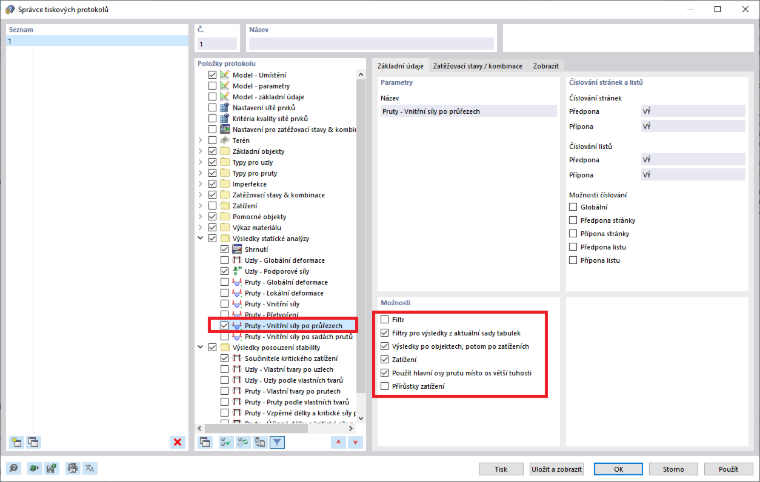The image size is (760, 482).
Task: Select Pruty - Vlastní tvary po prutech row
Action: 292,391
